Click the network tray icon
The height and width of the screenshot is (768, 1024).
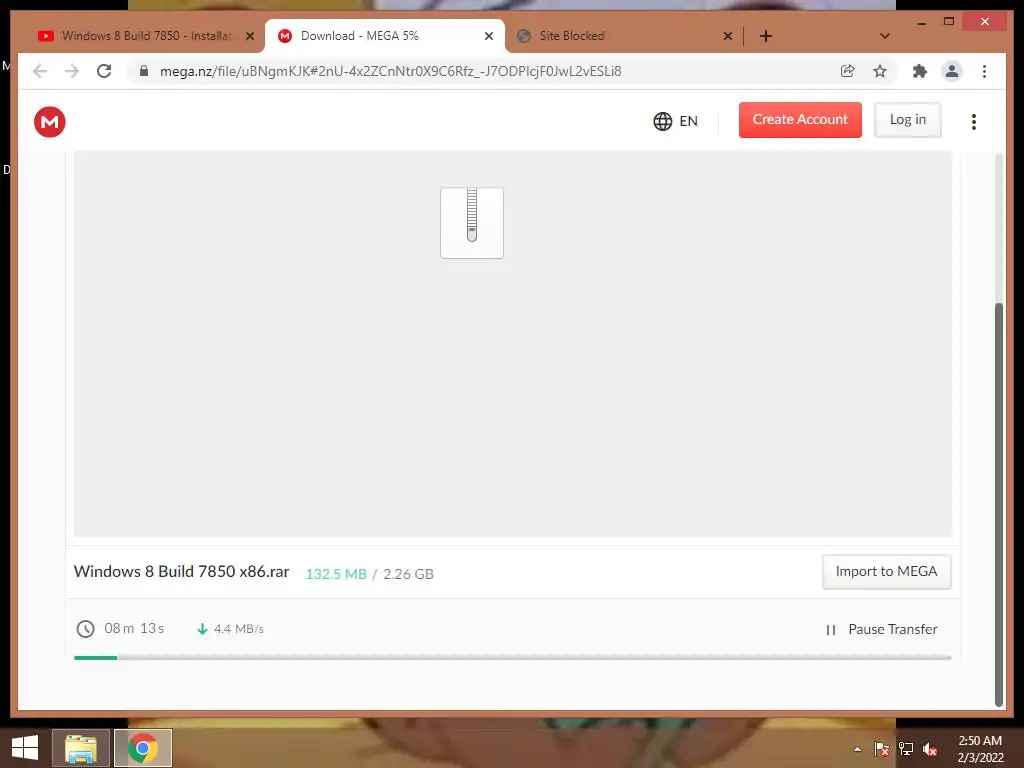pyautogui.click(x=905, y=749)
